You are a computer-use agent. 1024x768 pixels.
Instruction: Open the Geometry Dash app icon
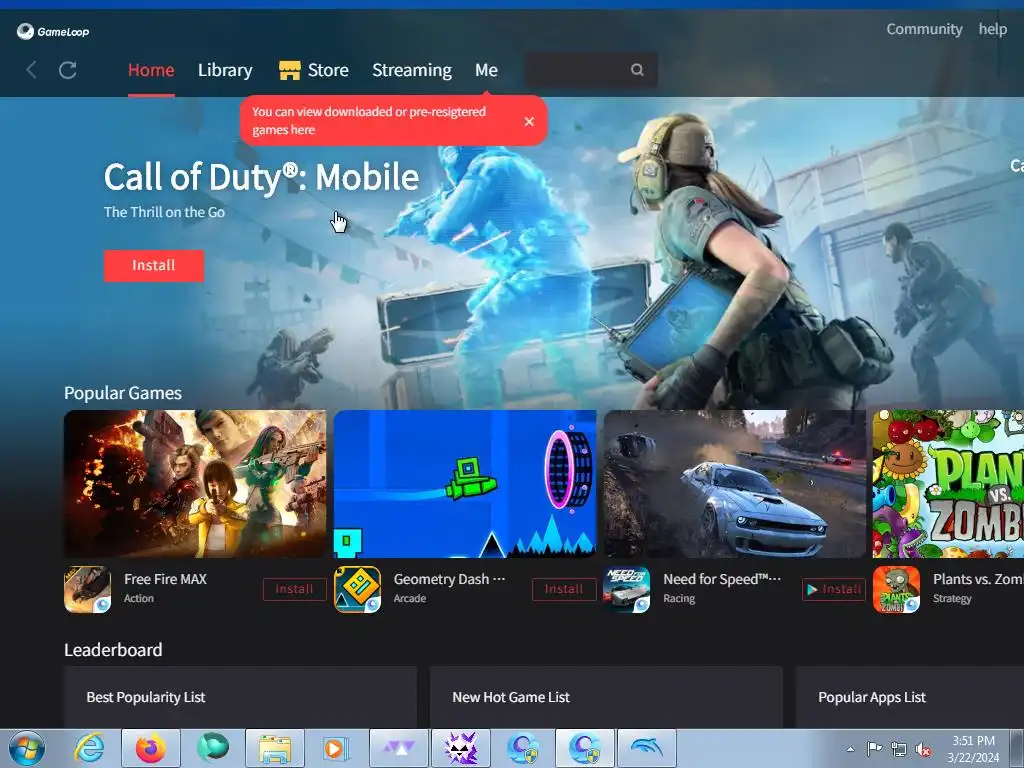click(x=357, y=589)
